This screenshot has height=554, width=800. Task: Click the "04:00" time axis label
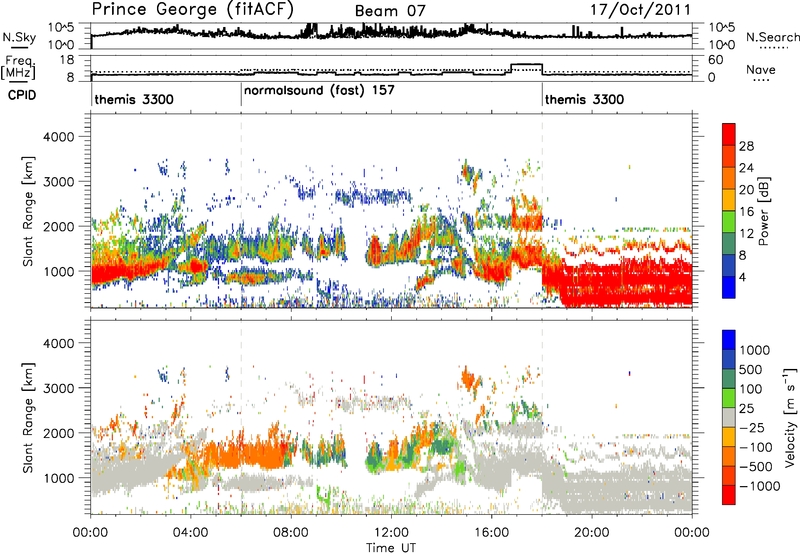[190, 533]
